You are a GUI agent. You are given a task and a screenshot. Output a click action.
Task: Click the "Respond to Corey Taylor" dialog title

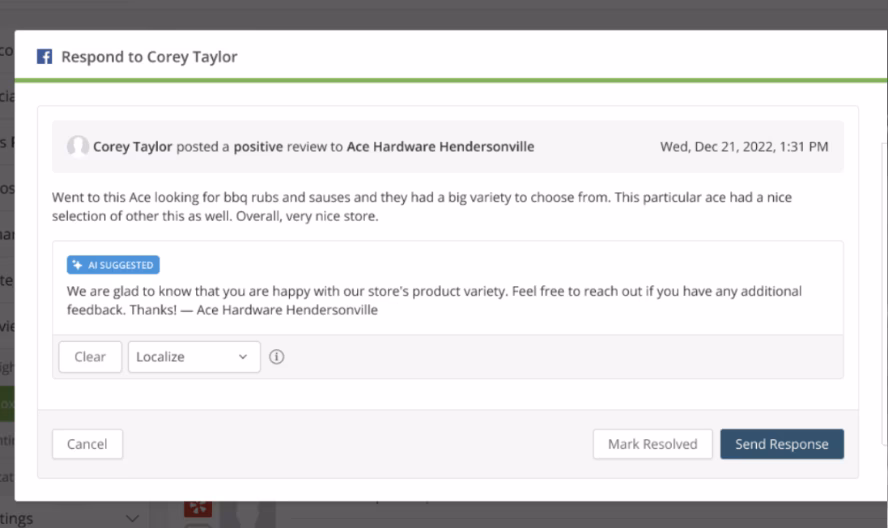149,57
